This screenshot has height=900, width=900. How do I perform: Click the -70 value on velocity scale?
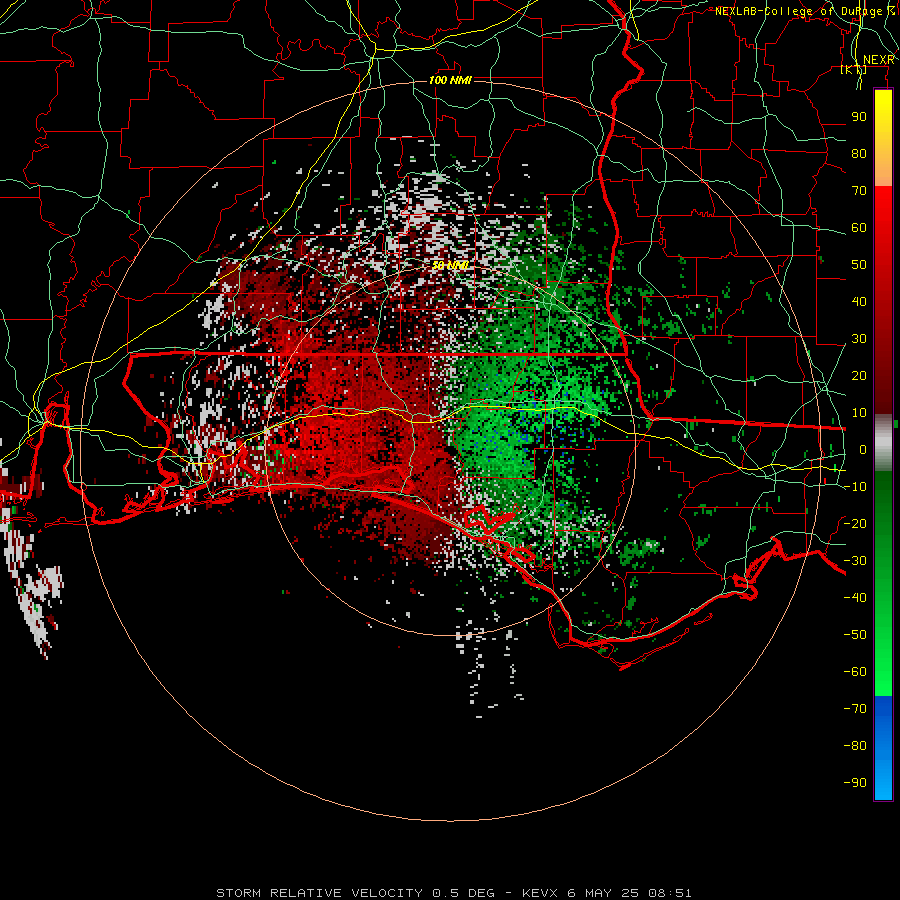point(855,709)
